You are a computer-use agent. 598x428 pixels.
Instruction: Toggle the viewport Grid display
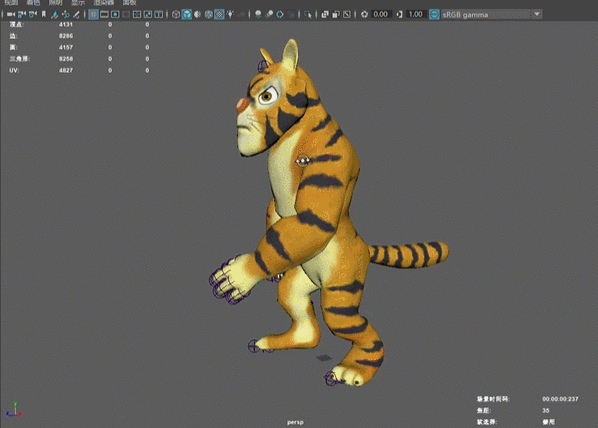pyautogui.click(x=93, y=14)
